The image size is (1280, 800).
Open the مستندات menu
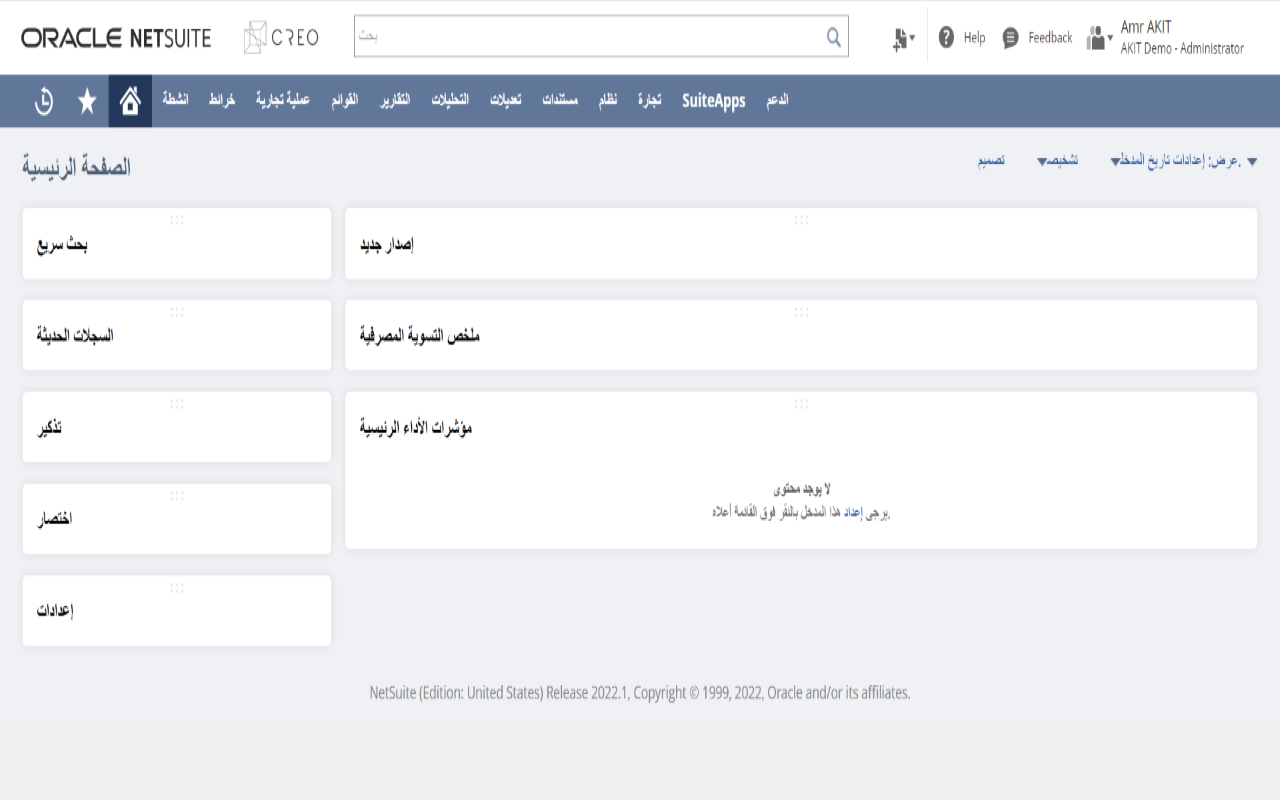(x=560, y=101)
